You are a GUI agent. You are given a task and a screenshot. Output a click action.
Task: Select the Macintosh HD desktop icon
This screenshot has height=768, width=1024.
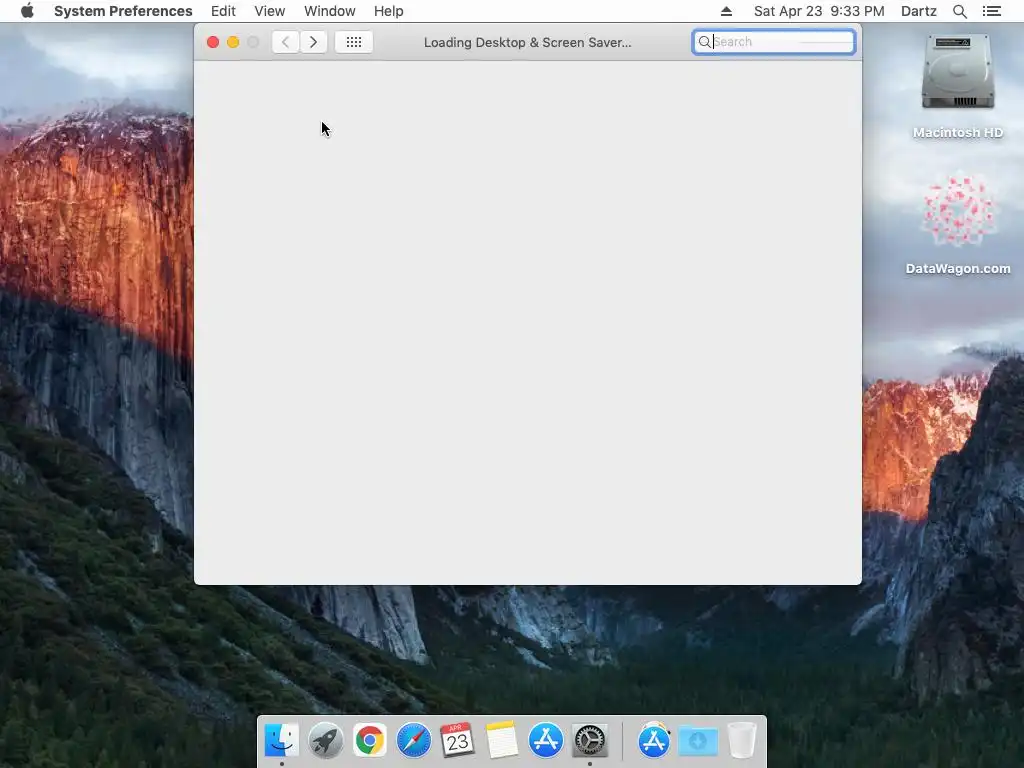[x=957, y=86]
